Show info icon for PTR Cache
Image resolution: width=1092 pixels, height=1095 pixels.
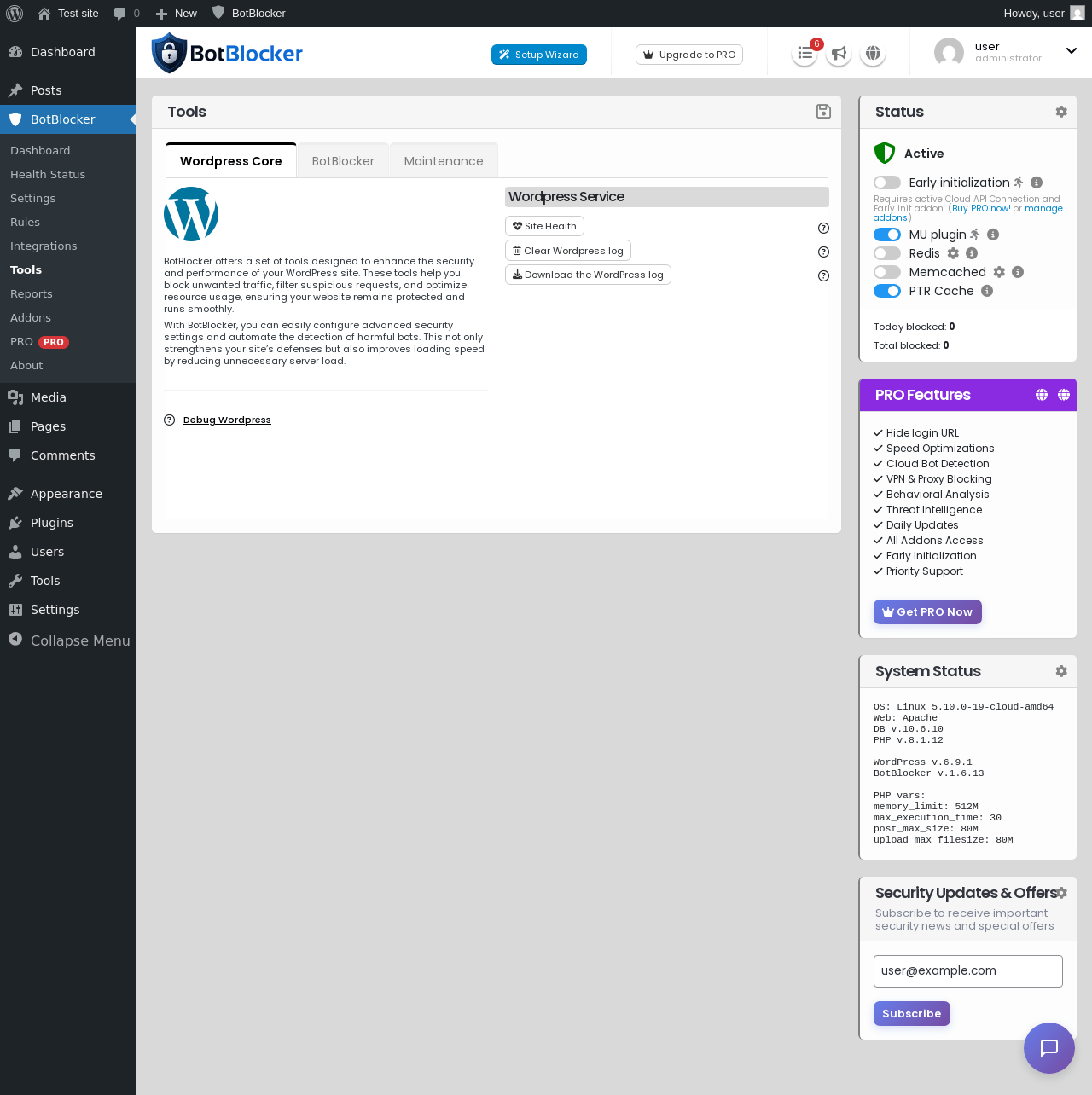click(x=987, y=291)
